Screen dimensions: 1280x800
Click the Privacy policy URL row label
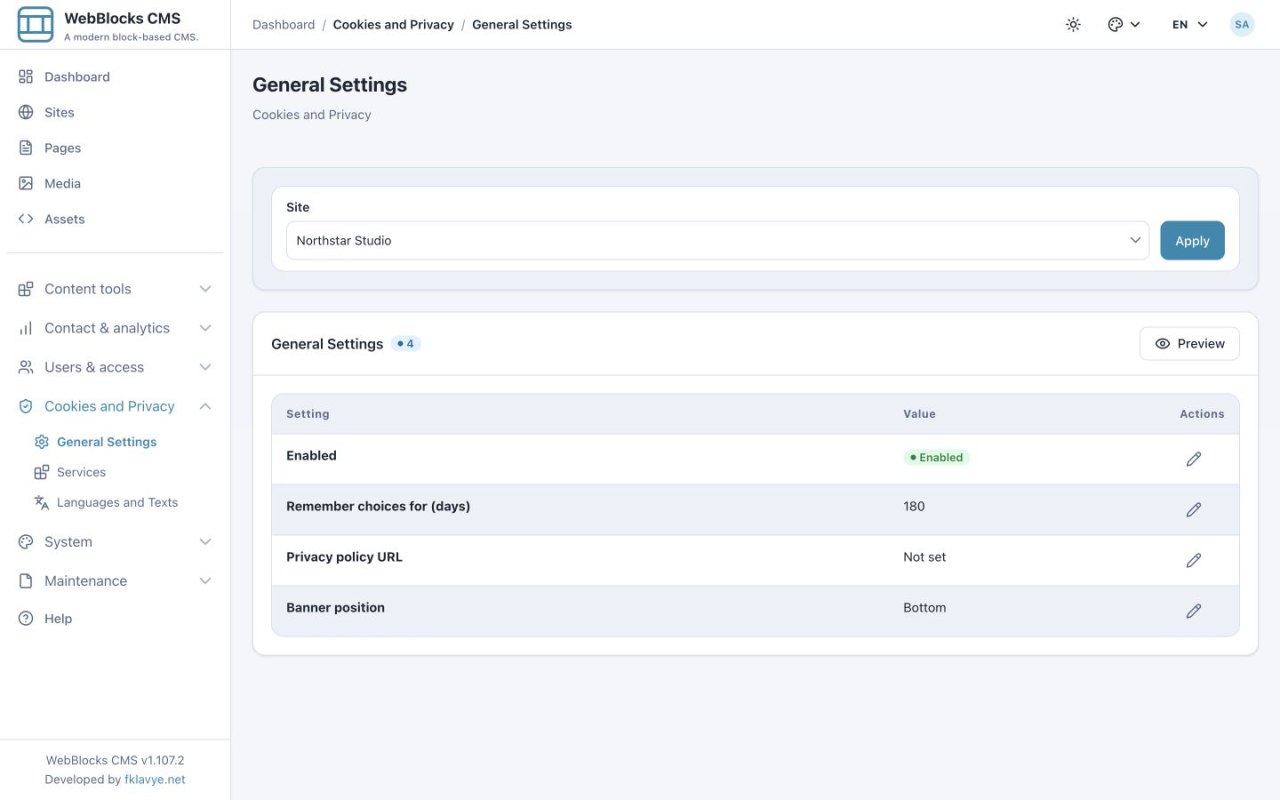(345, 557)
